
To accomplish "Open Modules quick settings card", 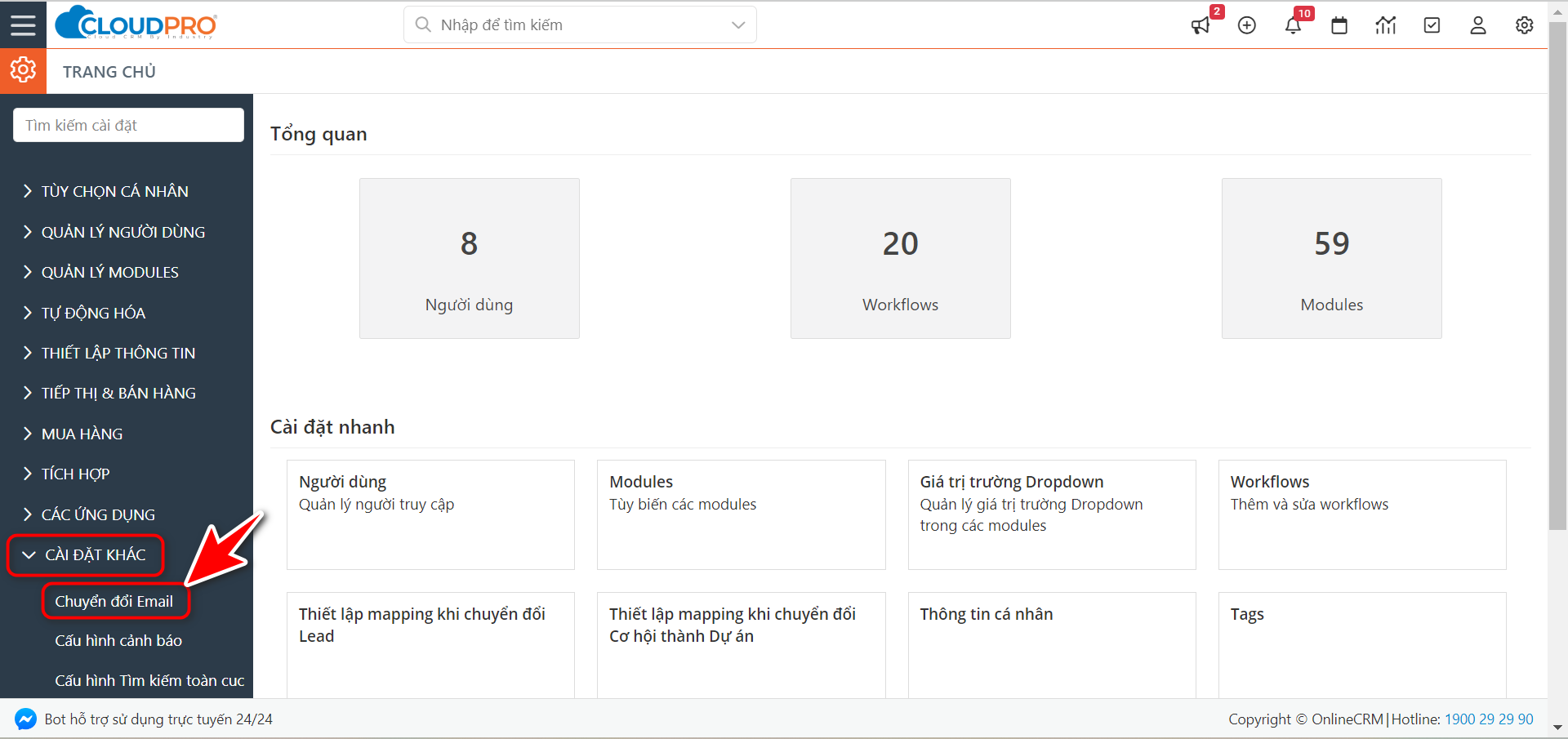I will click(x=742, y=514).
